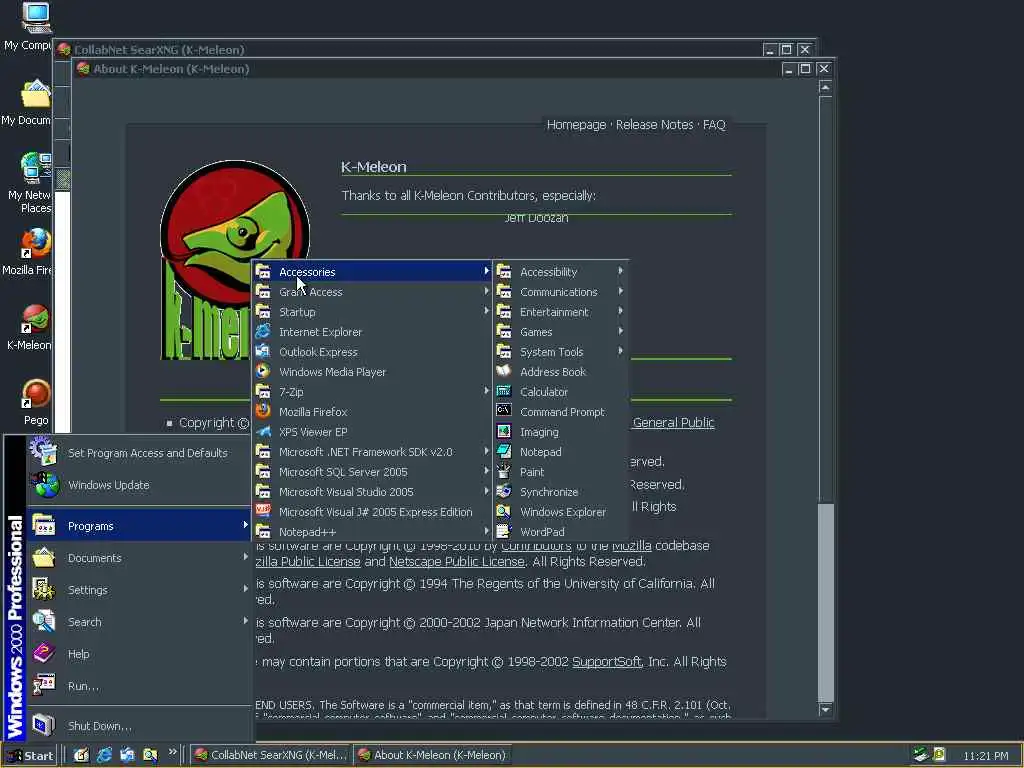
Task: Open Windows Explorer in Accessories
Action: 560,512
